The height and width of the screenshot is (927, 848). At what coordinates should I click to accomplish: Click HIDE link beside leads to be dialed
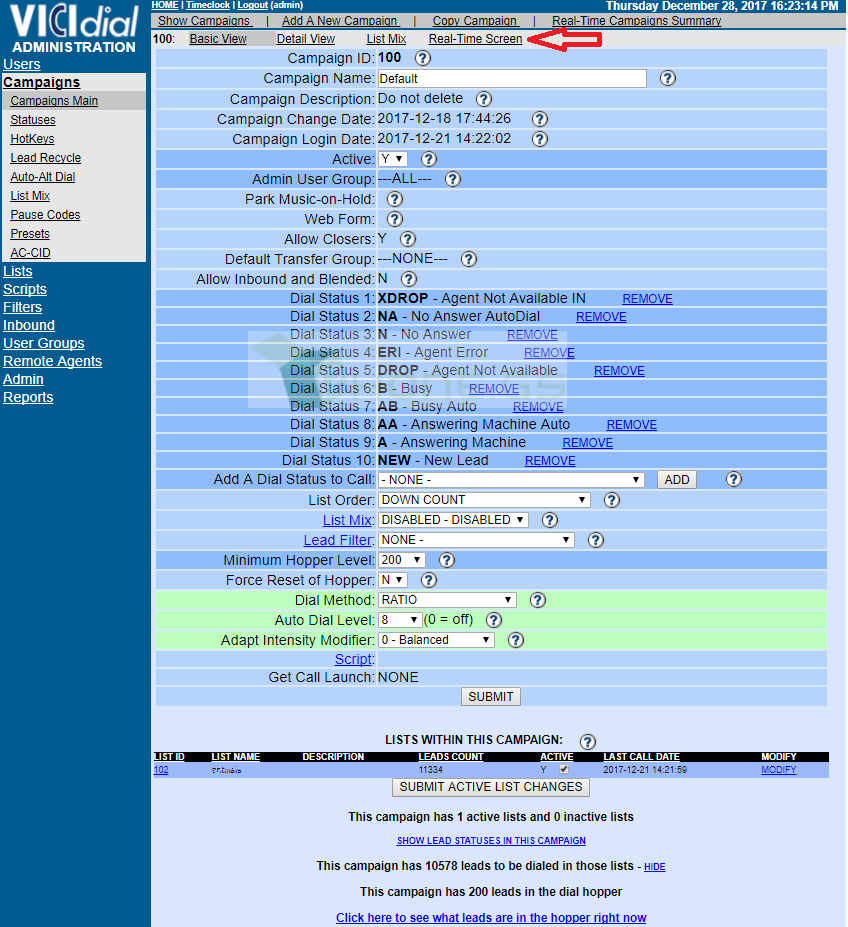pos(655,867)
